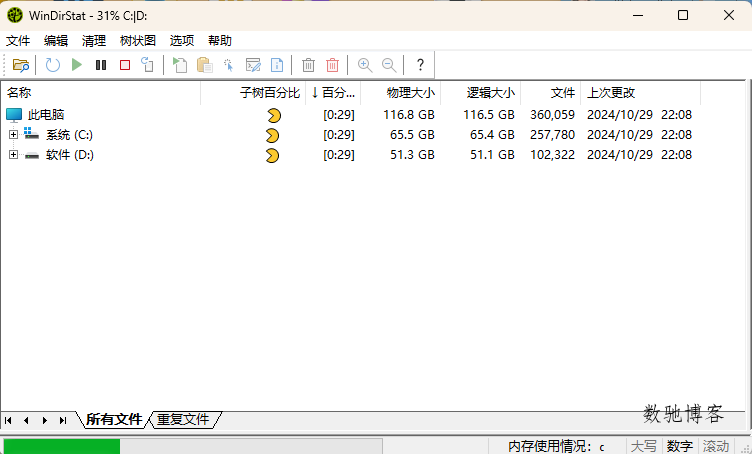Screen dimensions: 752x454
Task: Click the 102,322 file count cell
Action: pyautogui.click(x=552, y=155)
